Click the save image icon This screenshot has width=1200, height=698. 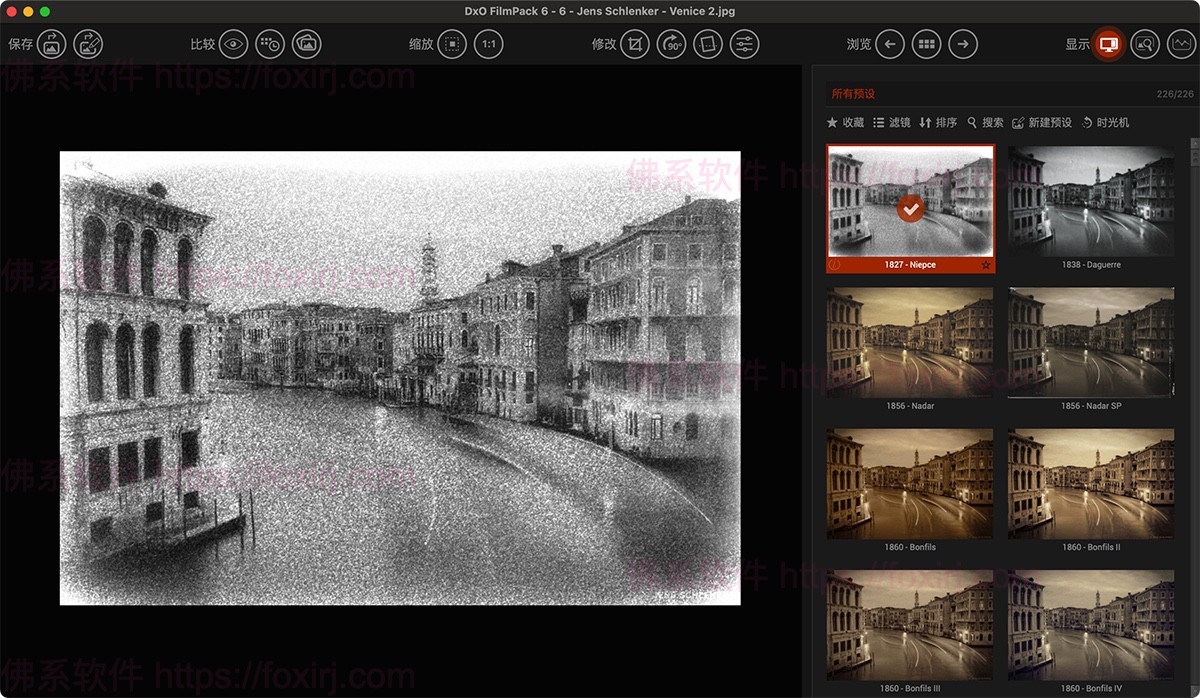click(52, 44)
